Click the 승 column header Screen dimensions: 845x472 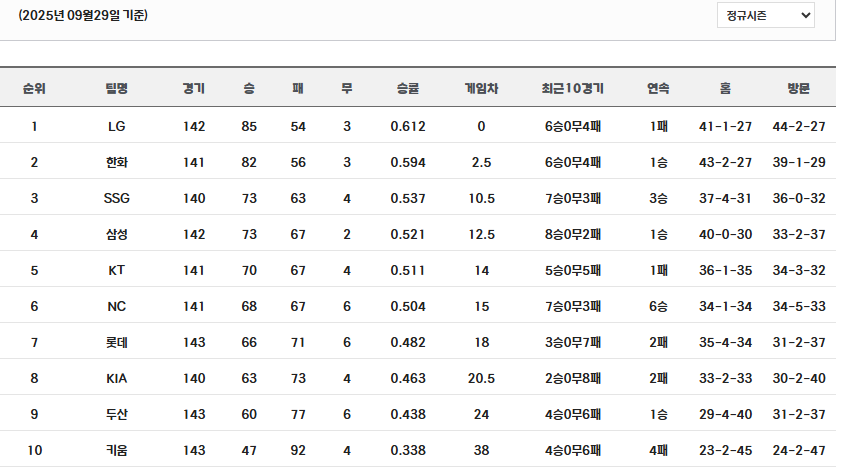[249, 88]
